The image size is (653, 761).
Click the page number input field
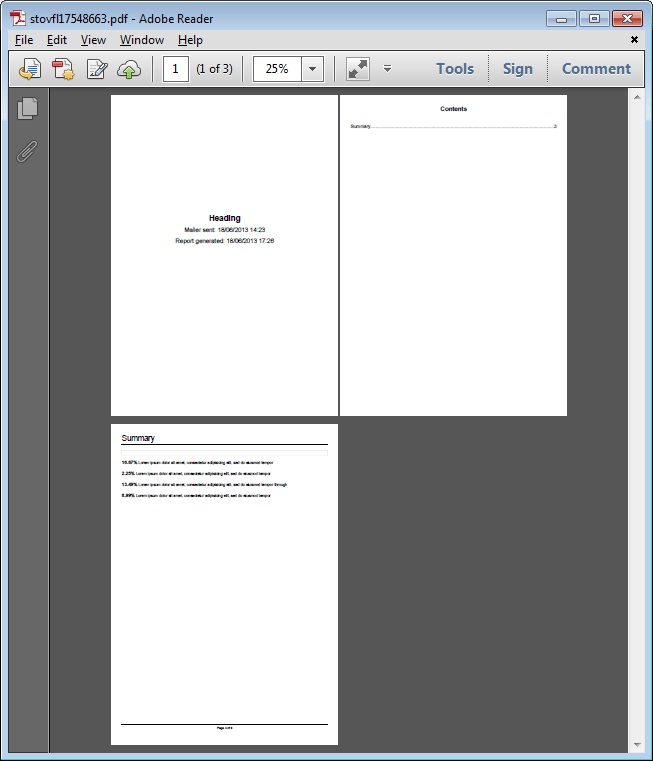(175, 69)
